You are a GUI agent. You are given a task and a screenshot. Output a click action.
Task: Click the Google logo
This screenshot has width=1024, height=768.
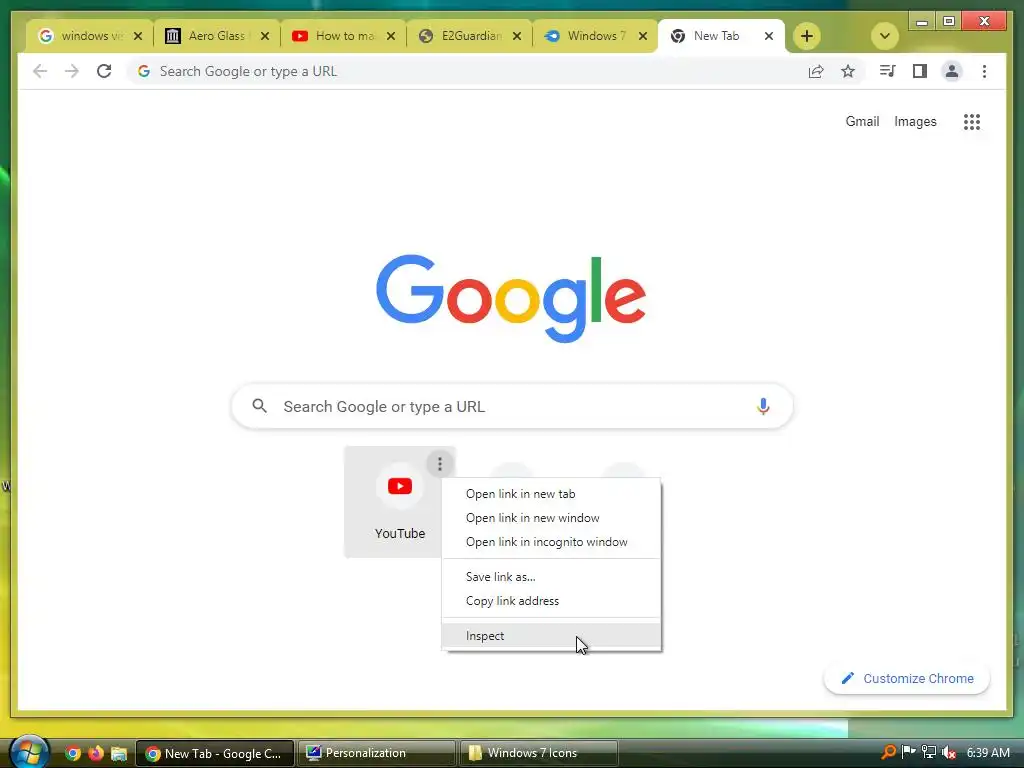(x=511, y=298)
